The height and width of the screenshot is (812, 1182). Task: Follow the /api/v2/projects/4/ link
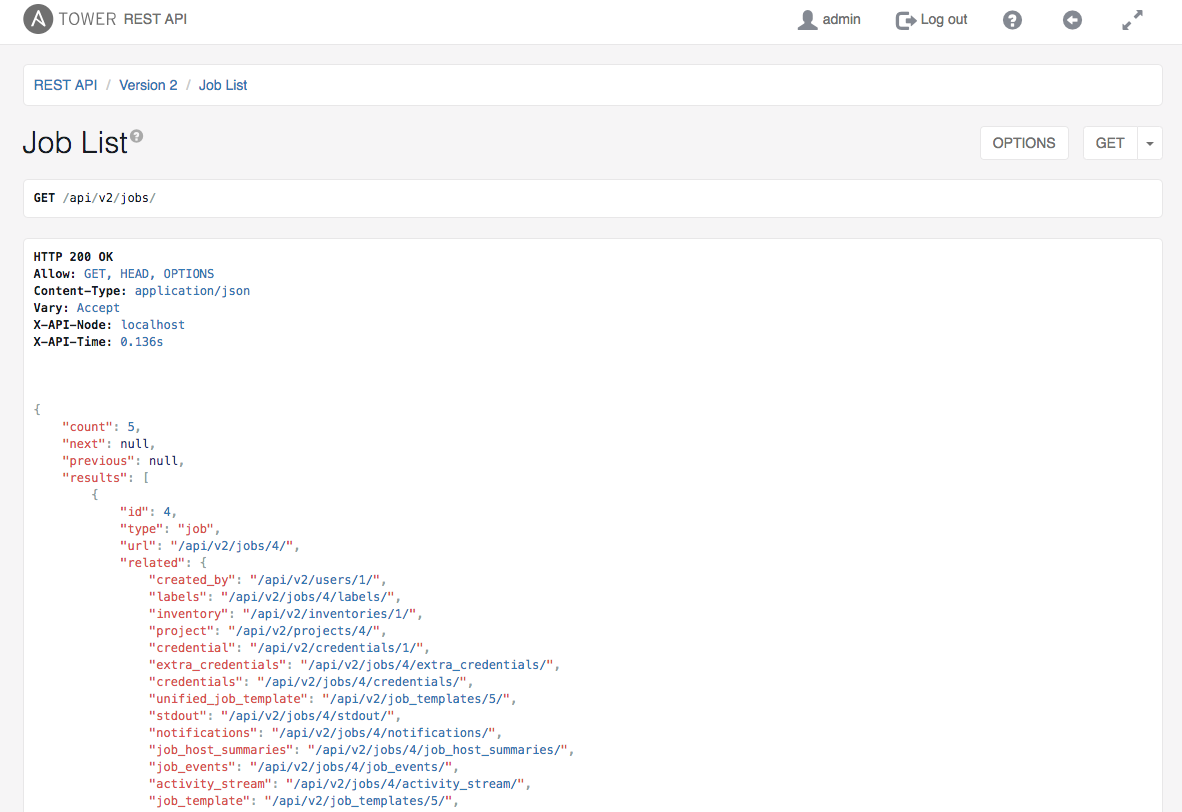click(x=306, y=631)
